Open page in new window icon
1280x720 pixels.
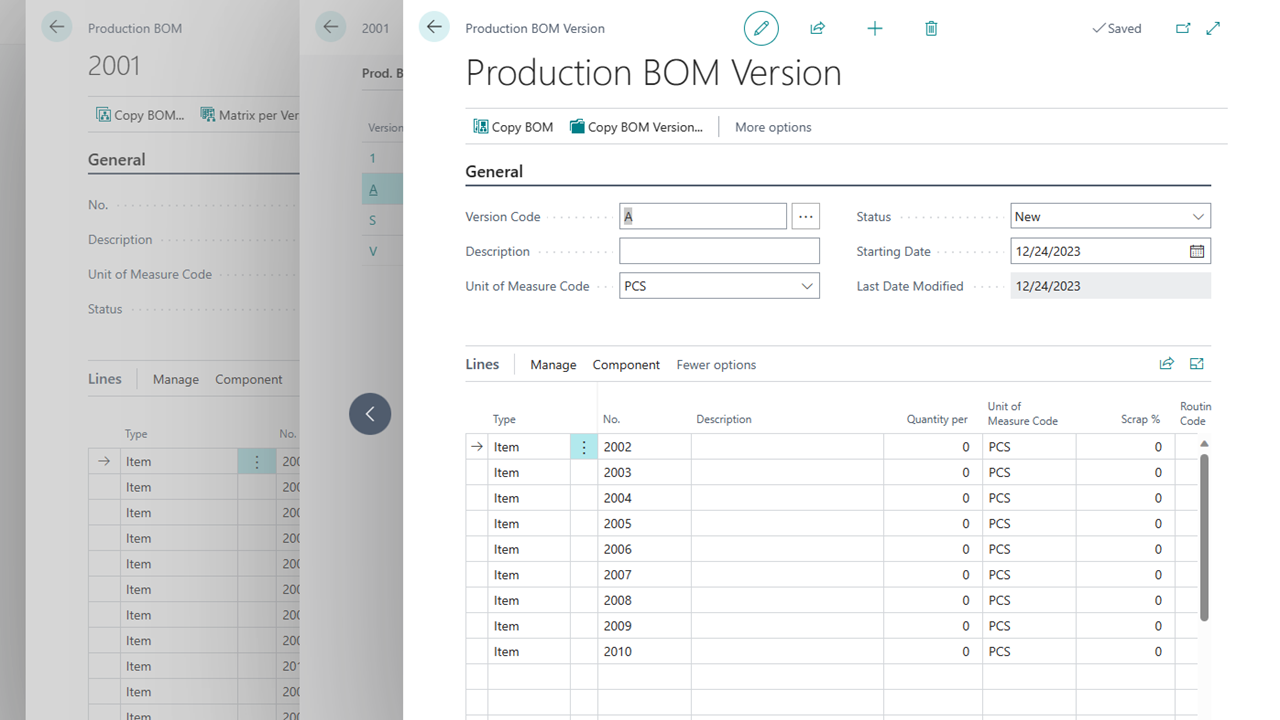[1183, 28]
